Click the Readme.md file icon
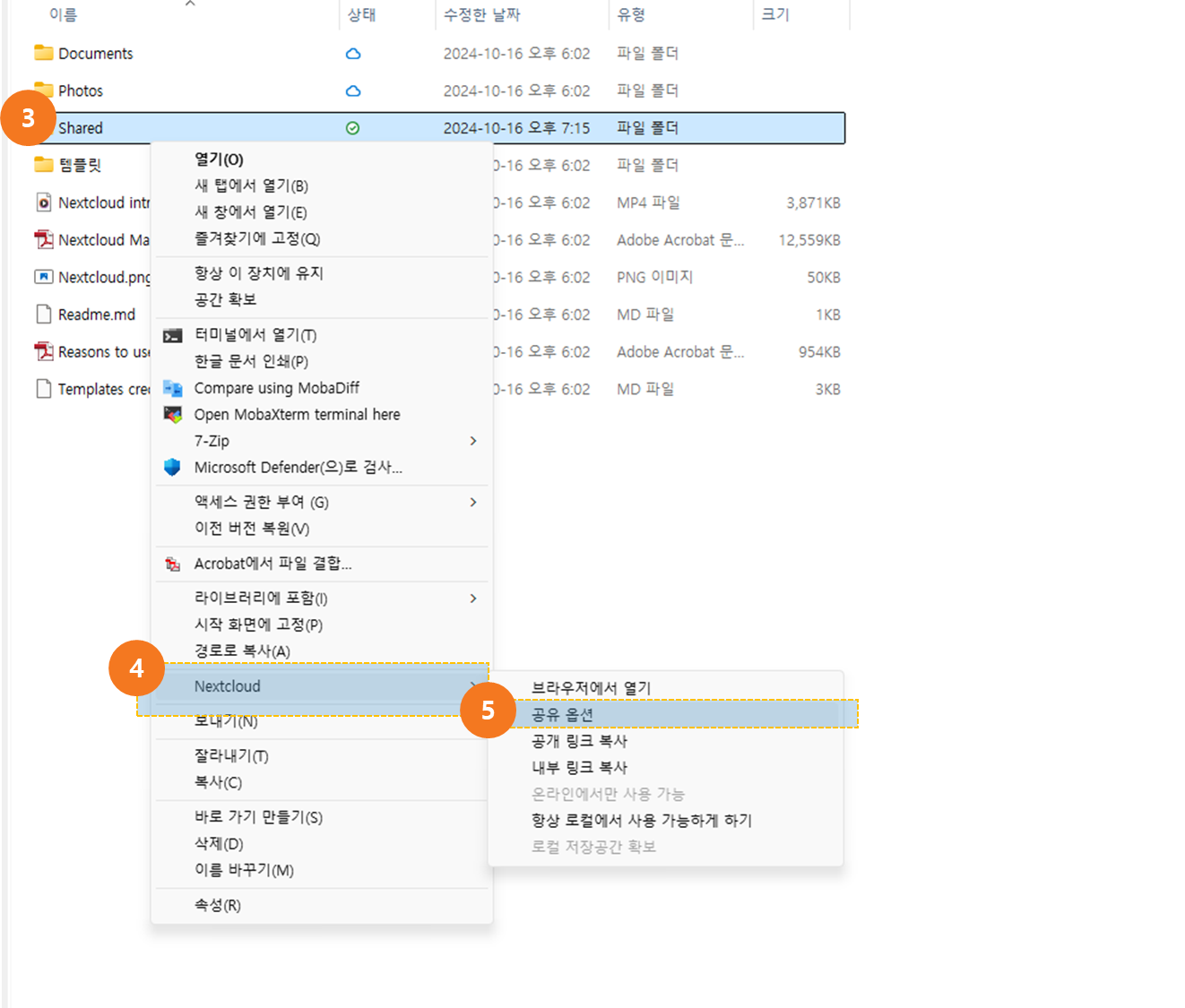Screen dimensions: 1185x1008 [43, 314]
